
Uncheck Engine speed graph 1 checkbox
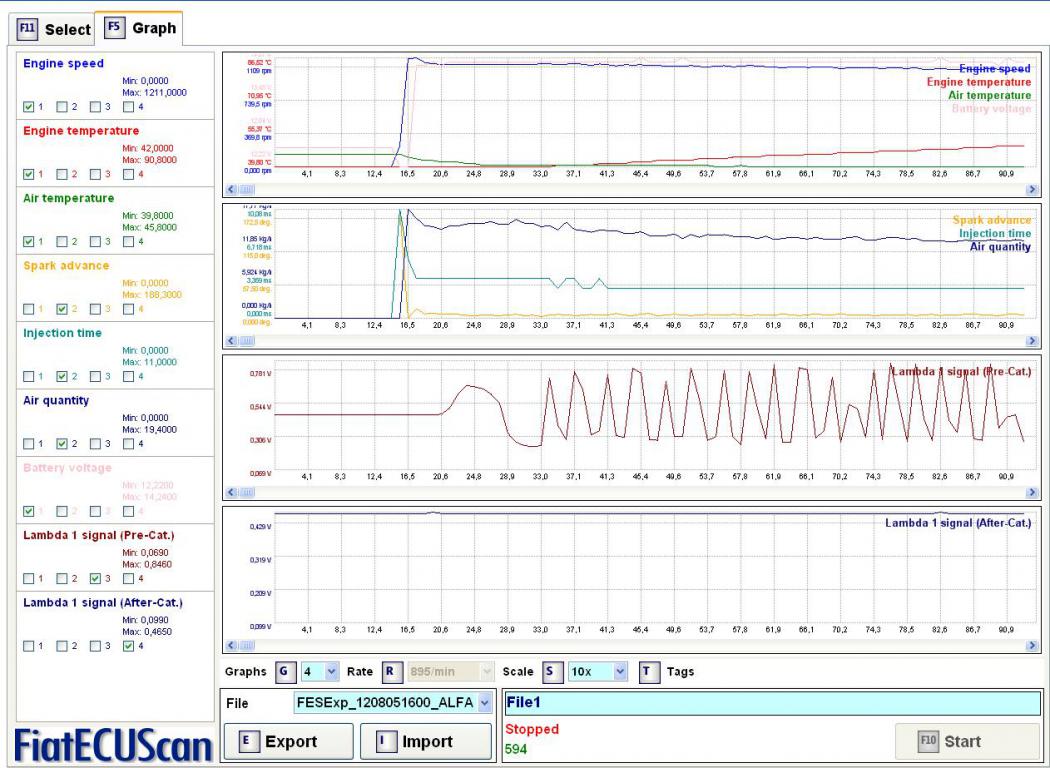(x=28, y=107)
